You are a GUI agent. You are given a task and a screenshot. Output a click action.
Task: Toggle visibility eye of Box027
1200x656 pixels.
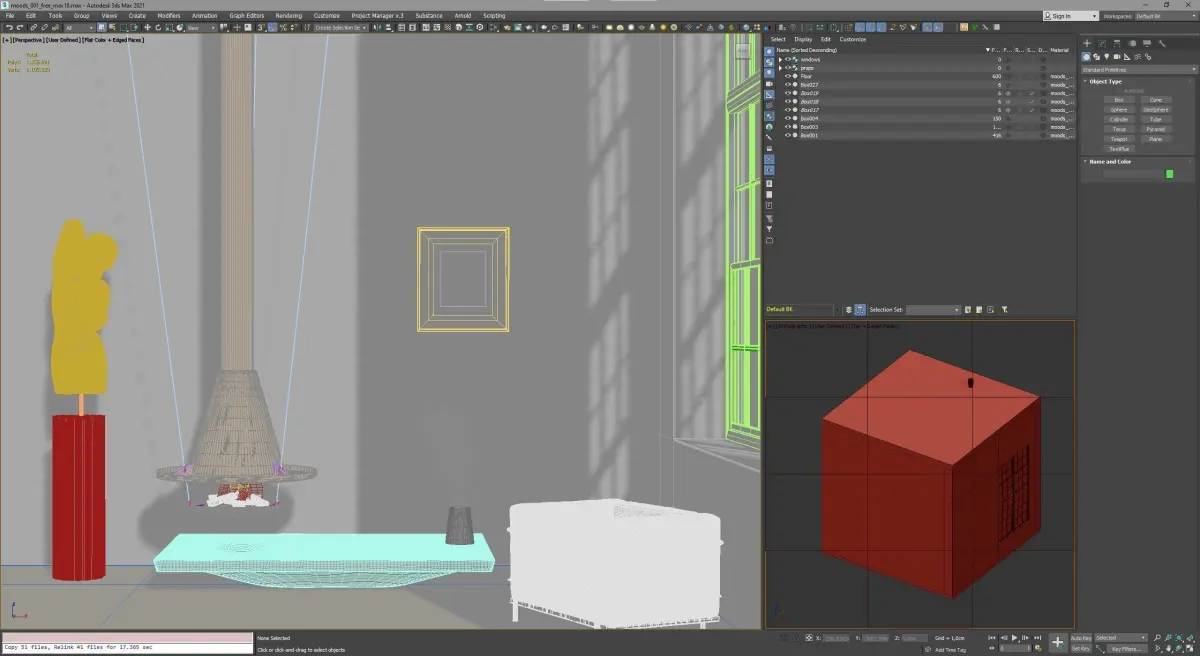click(x=788, y=85)
